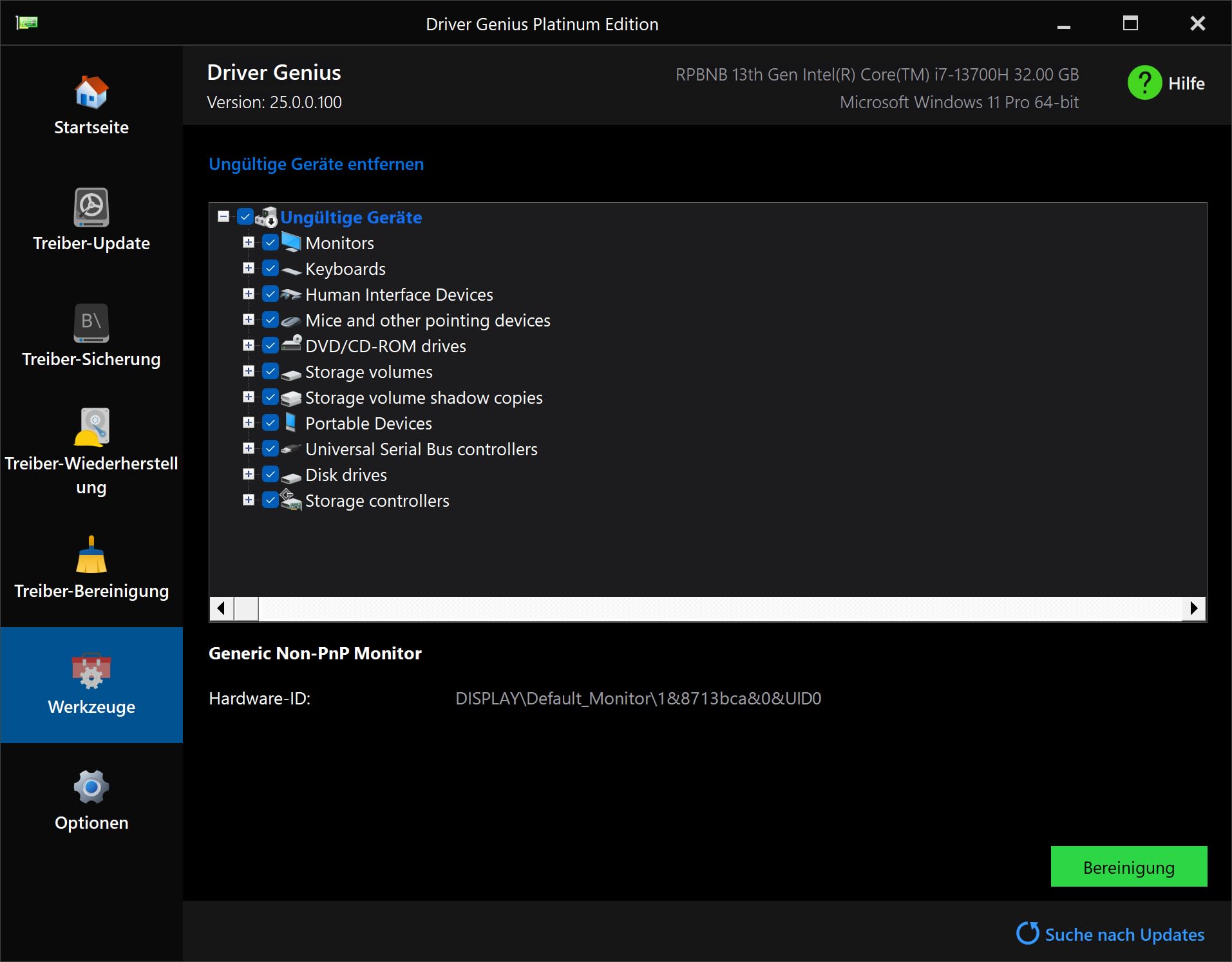
Task: Click the Disk drives icon
Action: (x=291, y=476)
